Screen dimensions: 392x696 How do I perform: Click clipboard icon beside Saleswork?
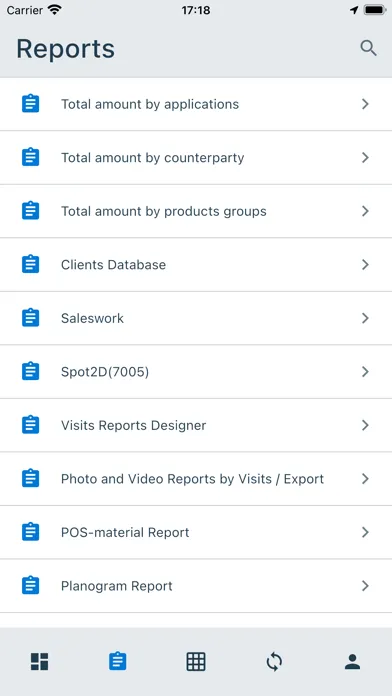coord(31,318)
